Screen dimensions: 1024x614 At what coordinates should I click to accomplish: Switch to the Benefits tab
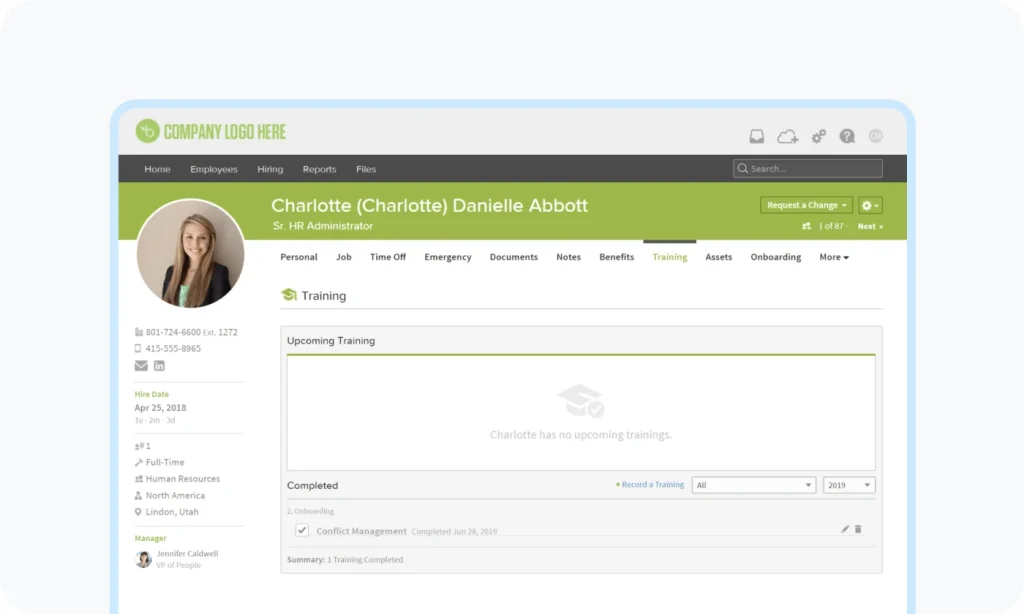point(616,257)
